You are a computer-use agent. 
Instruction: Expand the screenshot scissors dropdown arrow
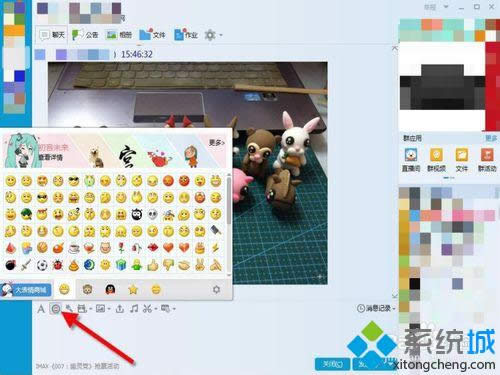point(156,309)
